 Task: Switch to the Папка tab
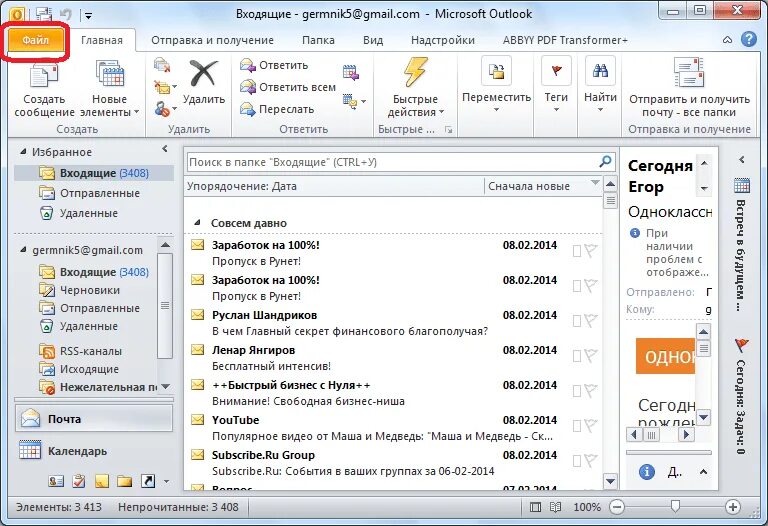(318, 40)
